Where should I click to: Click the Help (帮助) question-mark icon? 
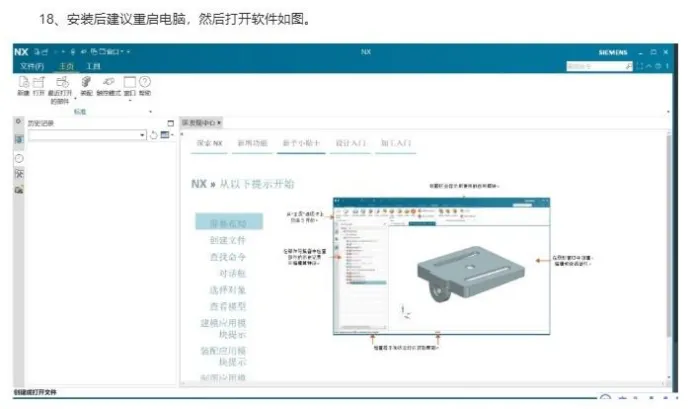click(x=145, y=82)
